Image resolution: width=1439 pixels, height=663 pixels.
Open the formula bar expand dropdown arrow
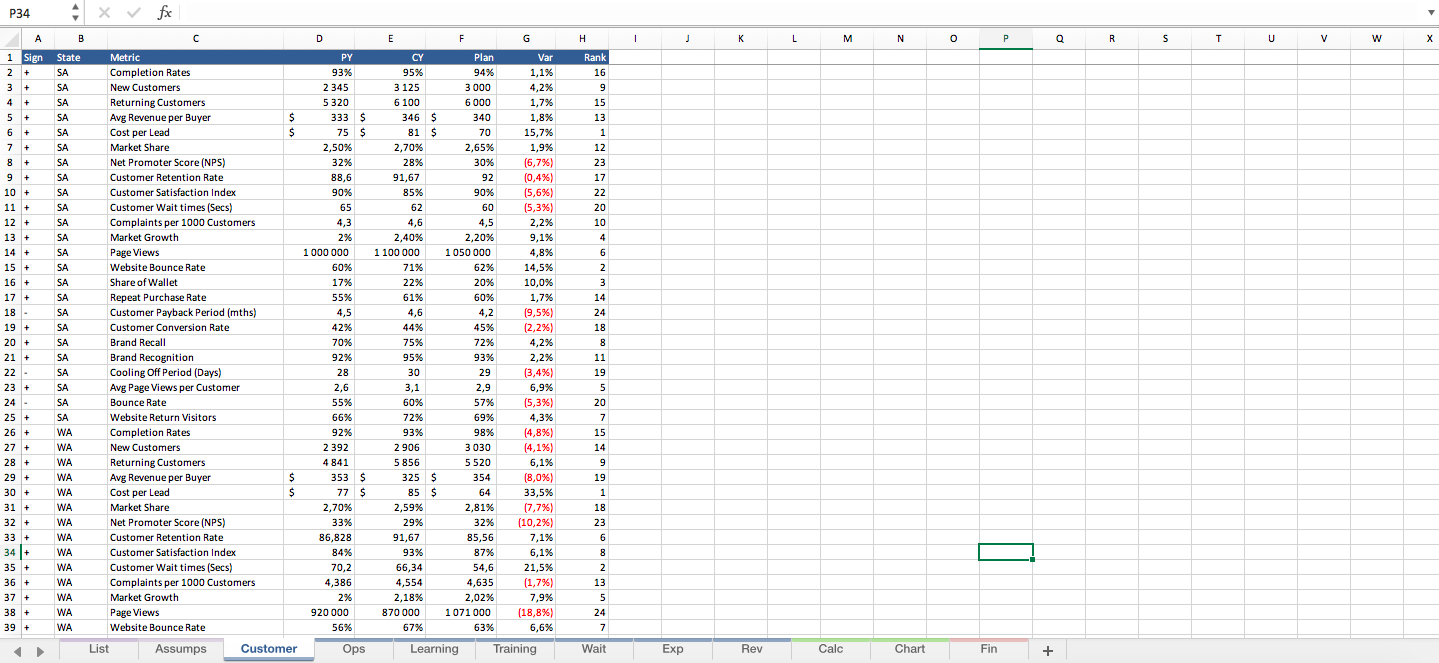point(1432,13)
